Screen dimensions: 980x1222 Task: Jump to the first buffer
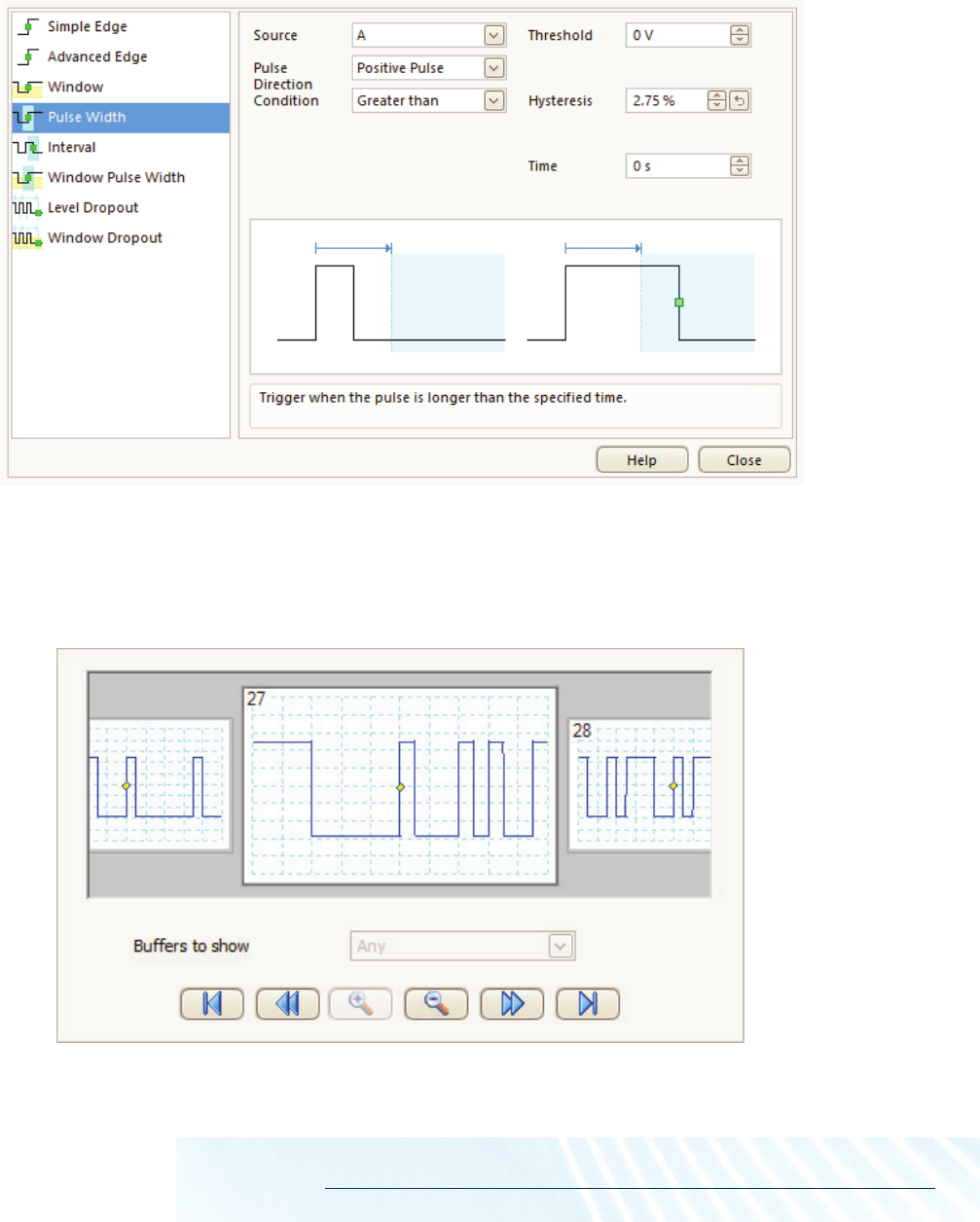(212, 1003)
